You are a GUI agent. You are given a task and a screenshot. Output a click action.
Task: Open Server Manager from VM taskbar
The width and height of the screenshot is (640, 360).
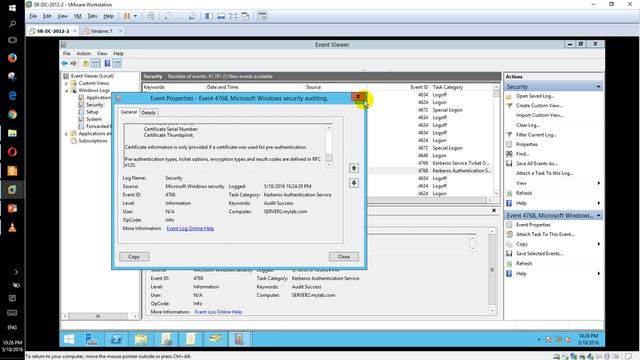[x=91, y=339]
